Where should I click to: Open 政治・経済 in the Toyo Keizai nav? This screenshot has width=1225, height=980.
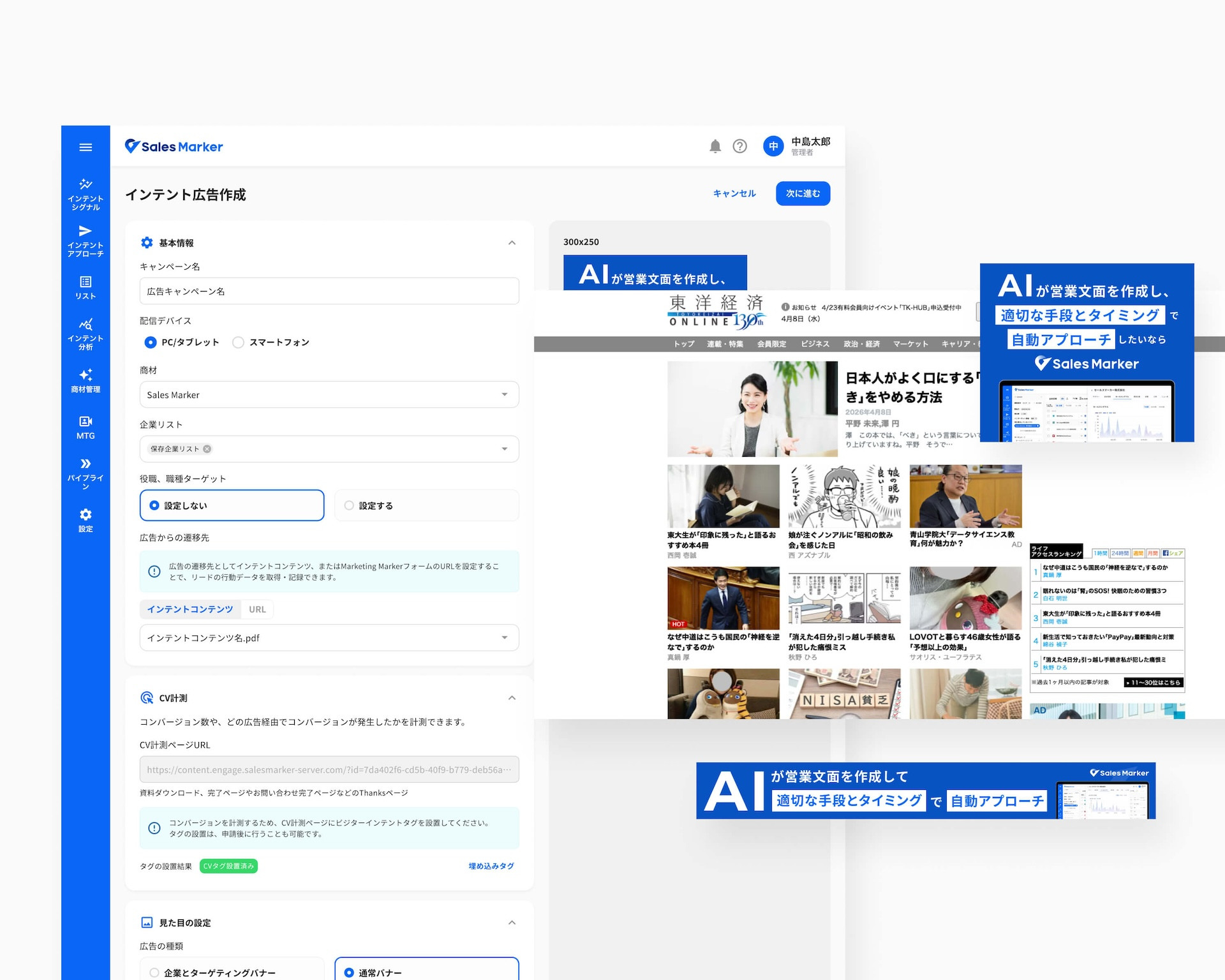pos(861,344)
